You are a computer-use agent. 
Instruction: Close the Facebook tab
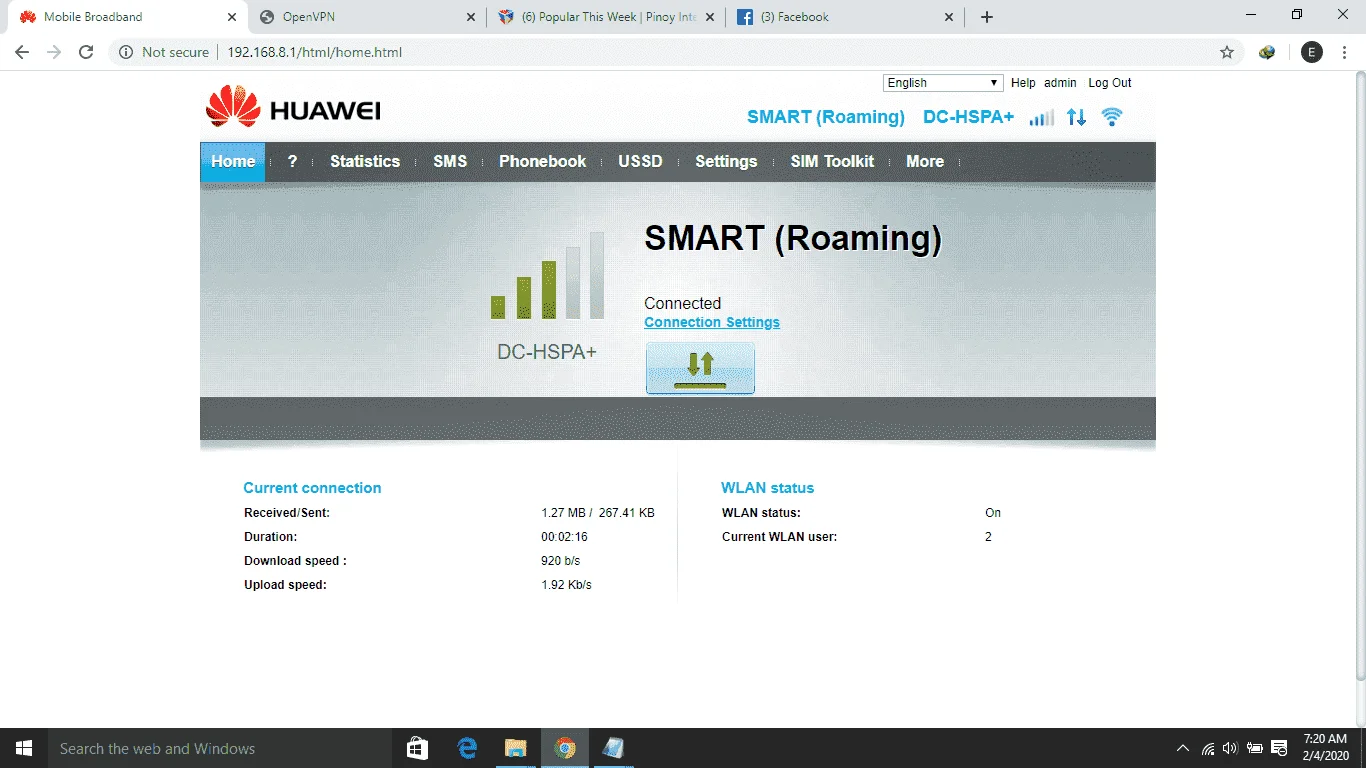coord(950,17)
